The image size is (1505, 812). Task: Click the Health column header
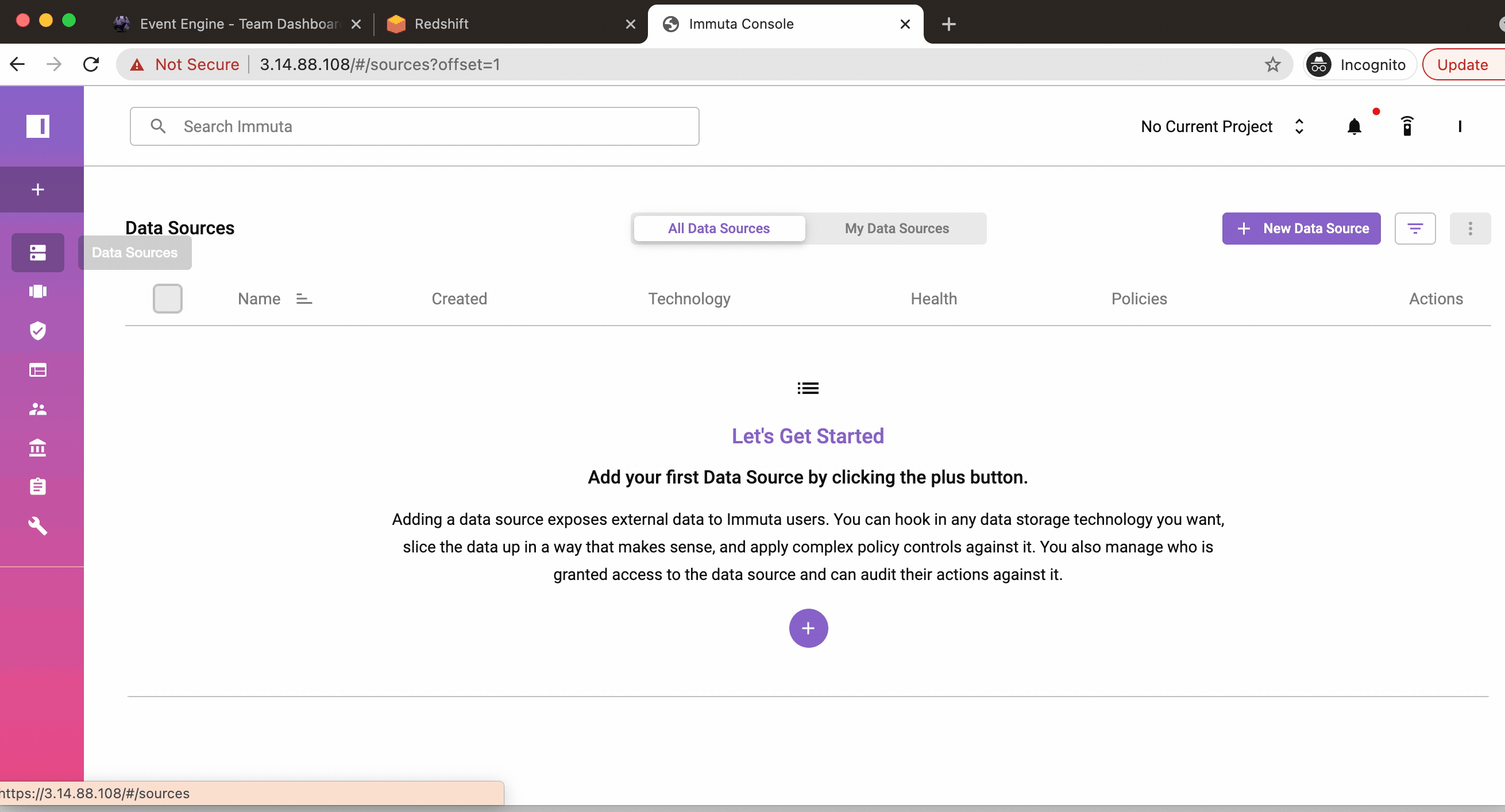pos(933,299)
